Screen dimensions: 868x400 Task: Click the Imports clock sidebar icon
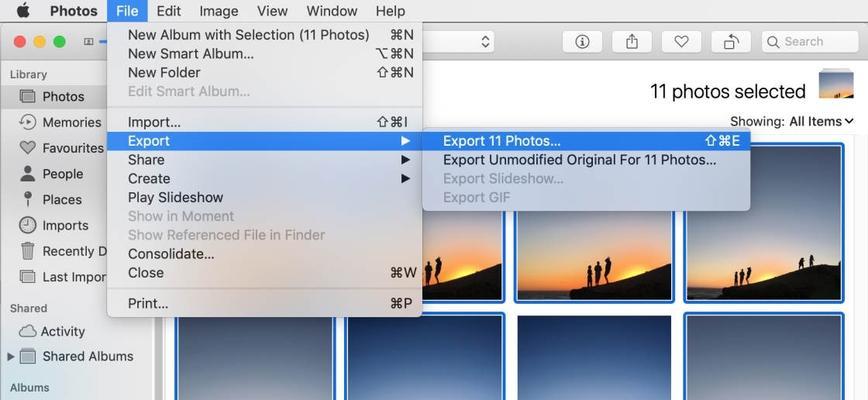click(27, 225)
